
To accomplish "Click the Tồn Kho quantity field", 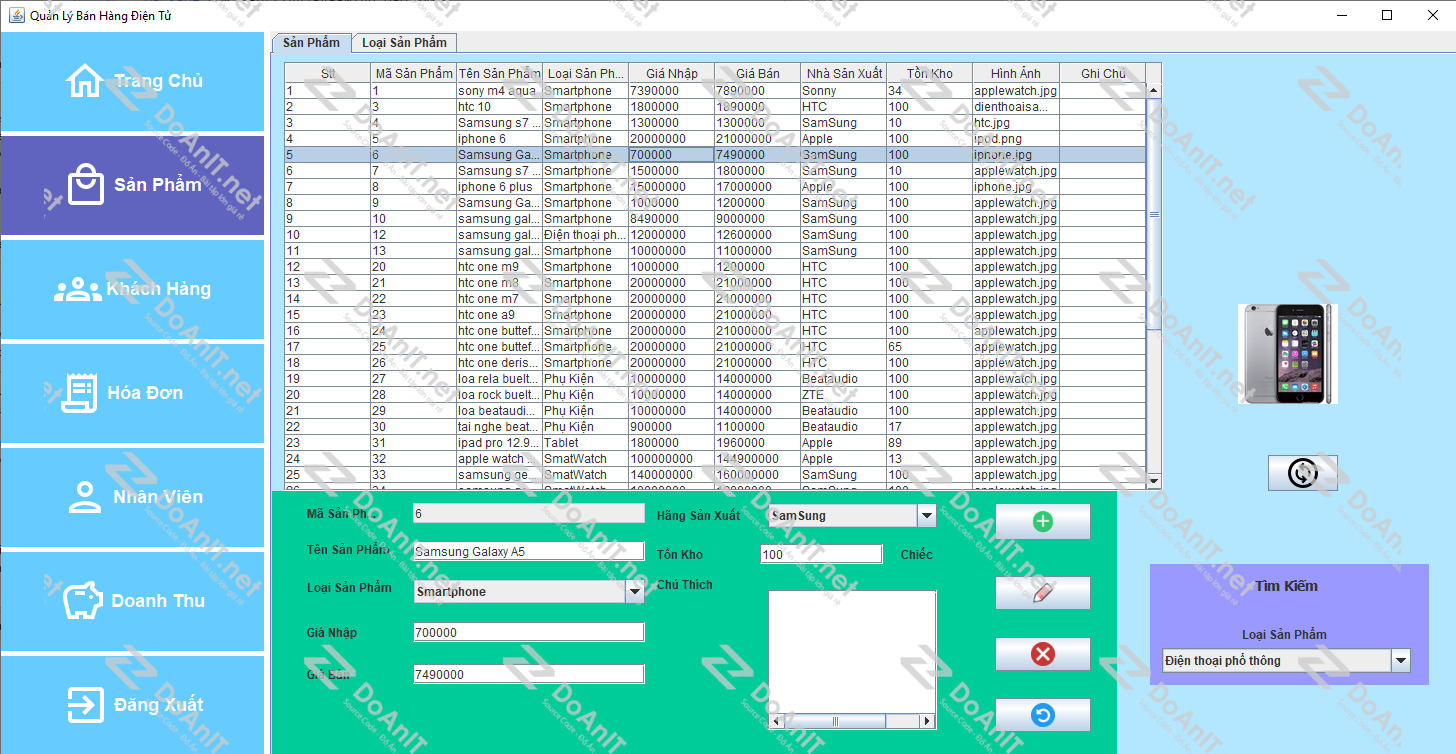I will pos(821,554).
